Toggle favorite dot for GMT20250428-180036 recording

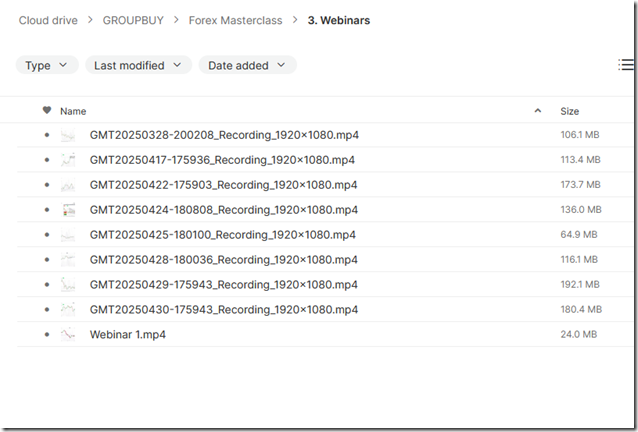(46, 260)
